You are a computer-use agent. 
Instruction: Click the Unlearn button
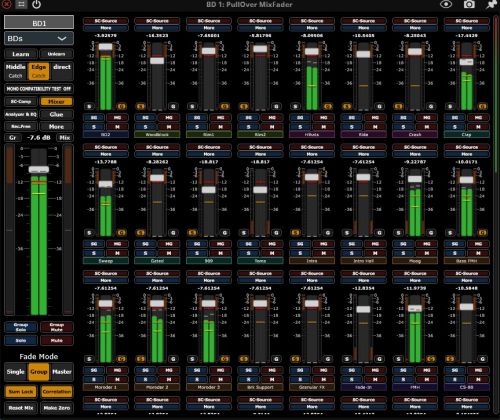[56, 54]
